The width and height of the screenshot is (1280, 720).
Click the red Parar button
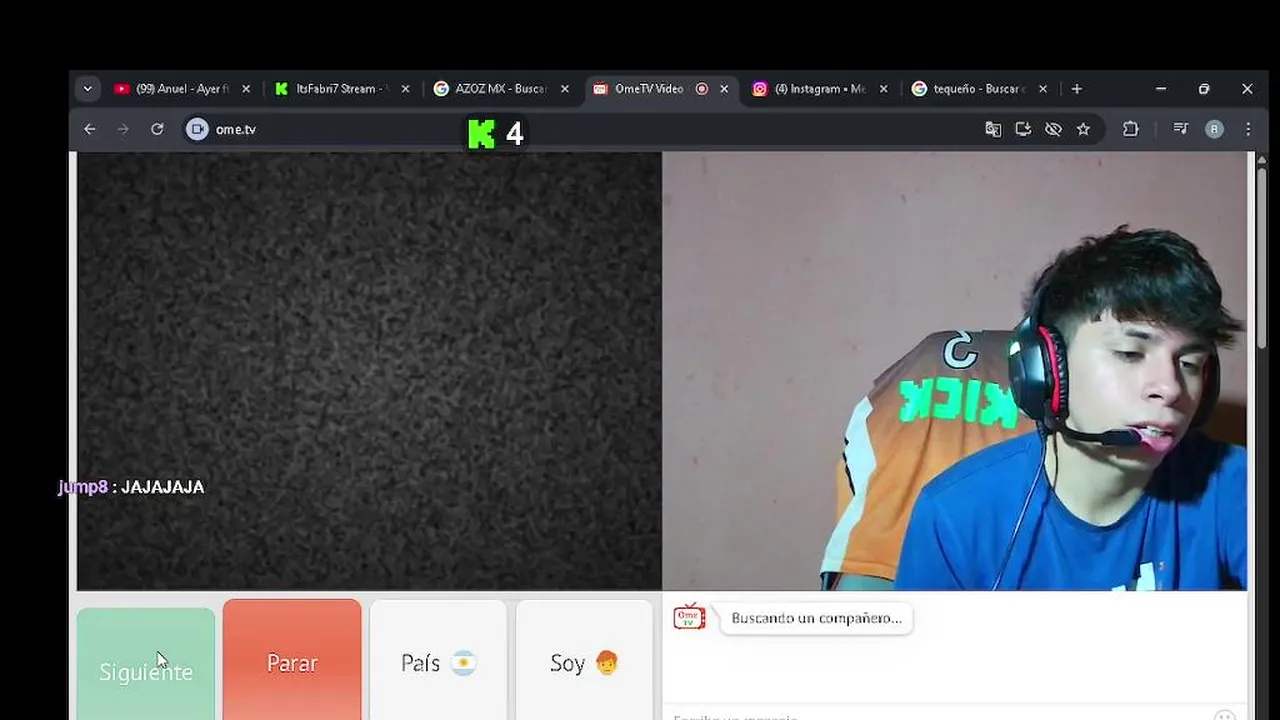292,660
